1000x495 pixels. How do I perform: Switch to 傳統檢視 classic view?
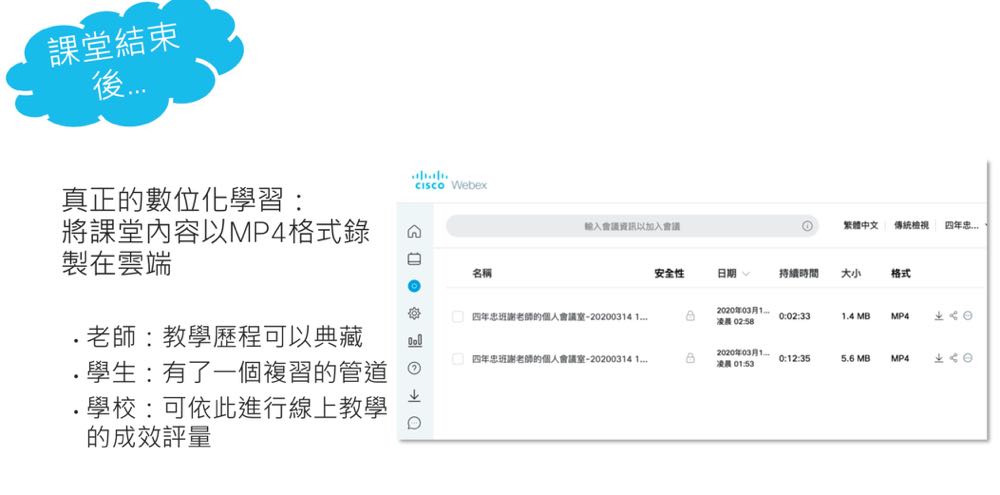(911, 226)
